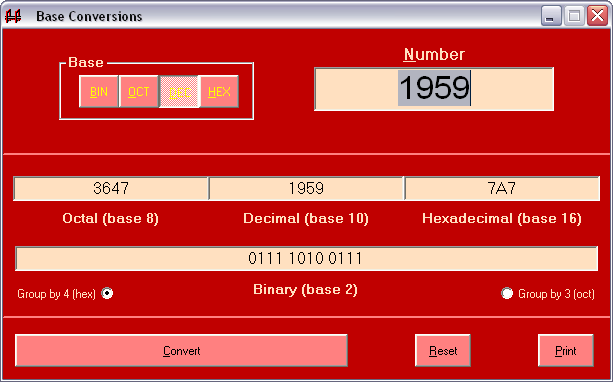Minimize the Base Conversions window
613x382 pixels.
(551, 16)
